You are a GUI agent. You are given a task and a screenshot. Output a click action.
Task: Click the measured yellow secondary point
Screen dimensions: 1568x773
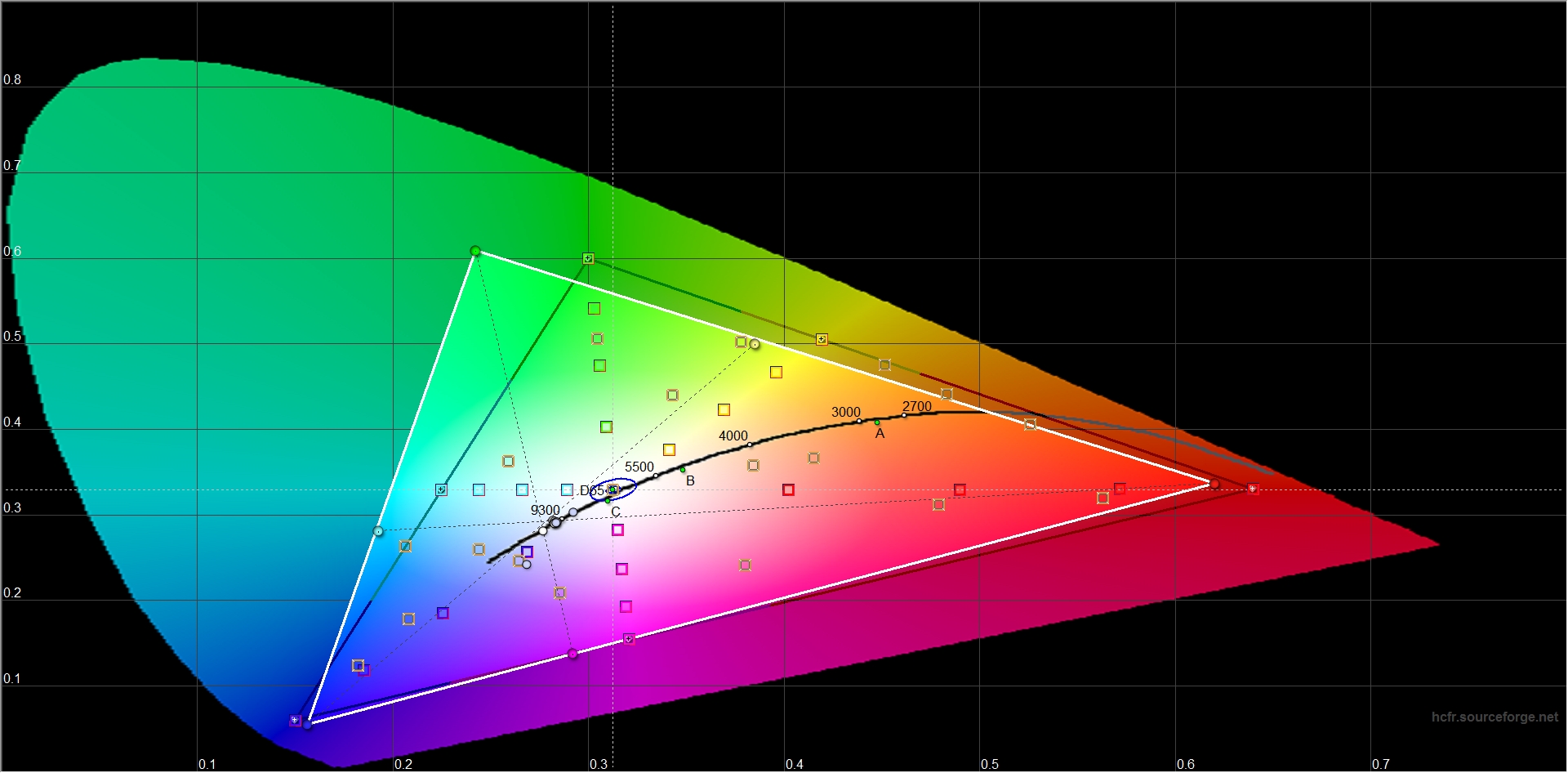point(755,345)
